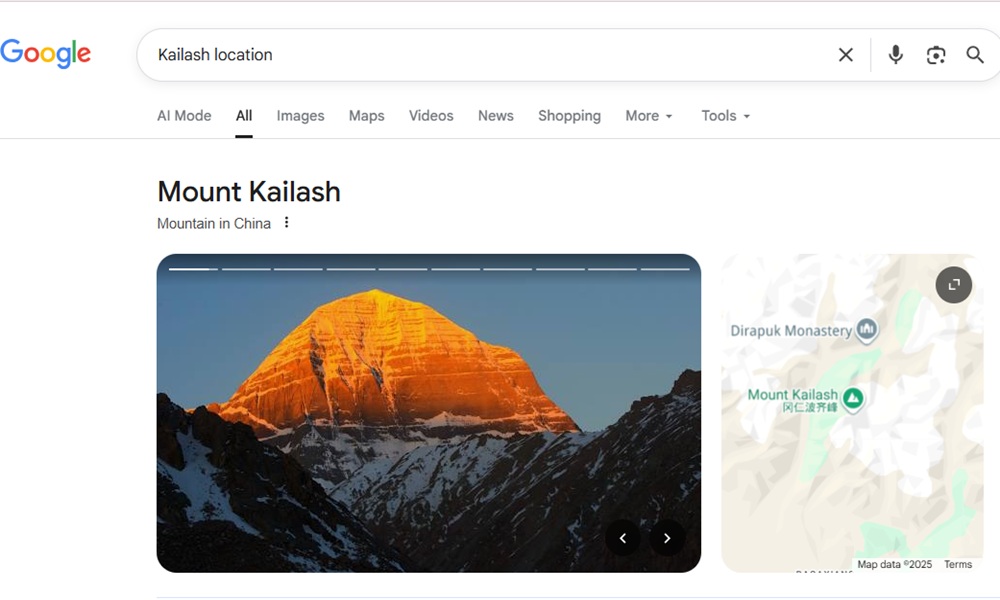
Task: Open the map Terms link
Action: (x=958, y=564)
